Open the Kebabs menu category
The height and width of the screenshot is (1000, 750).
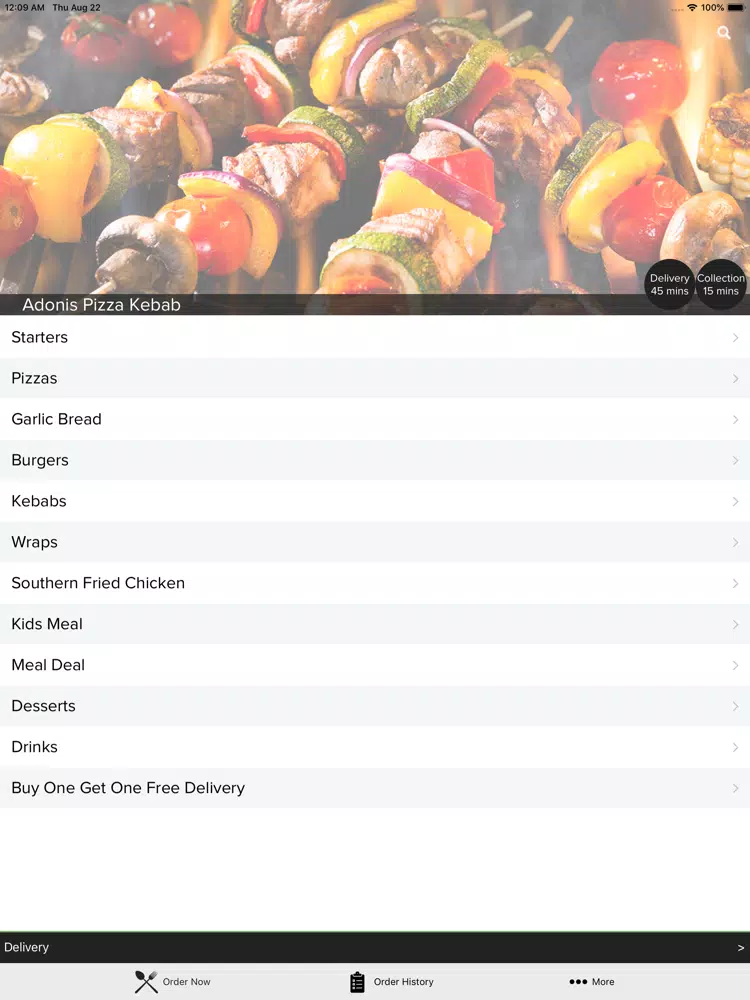point(375,501)
